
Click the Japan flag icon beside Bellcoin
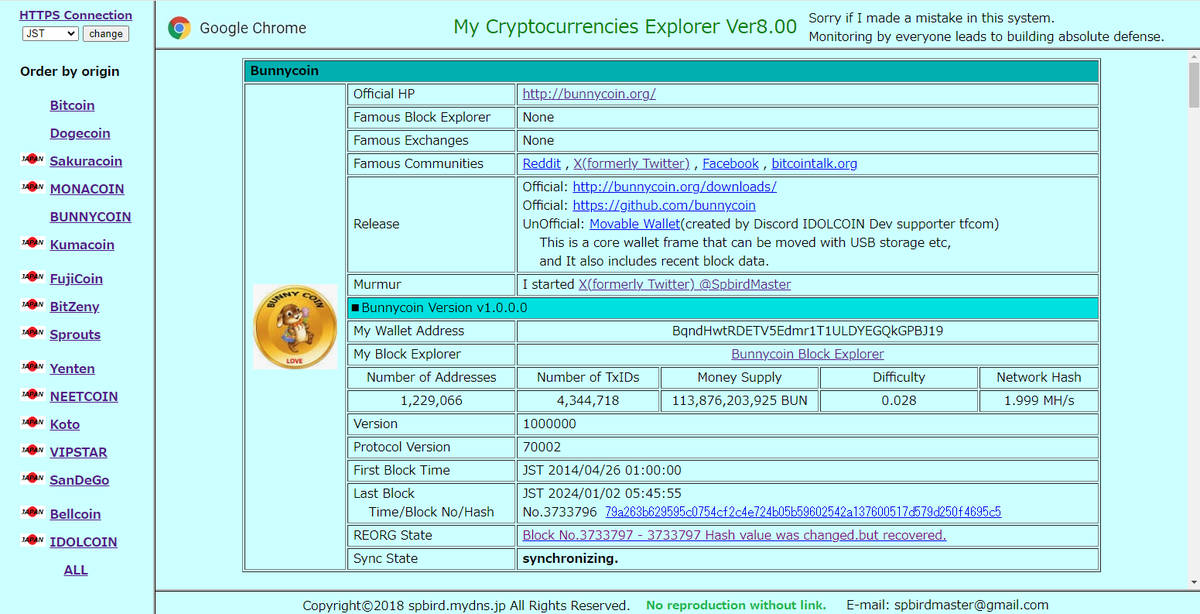[x=31, y=514]
